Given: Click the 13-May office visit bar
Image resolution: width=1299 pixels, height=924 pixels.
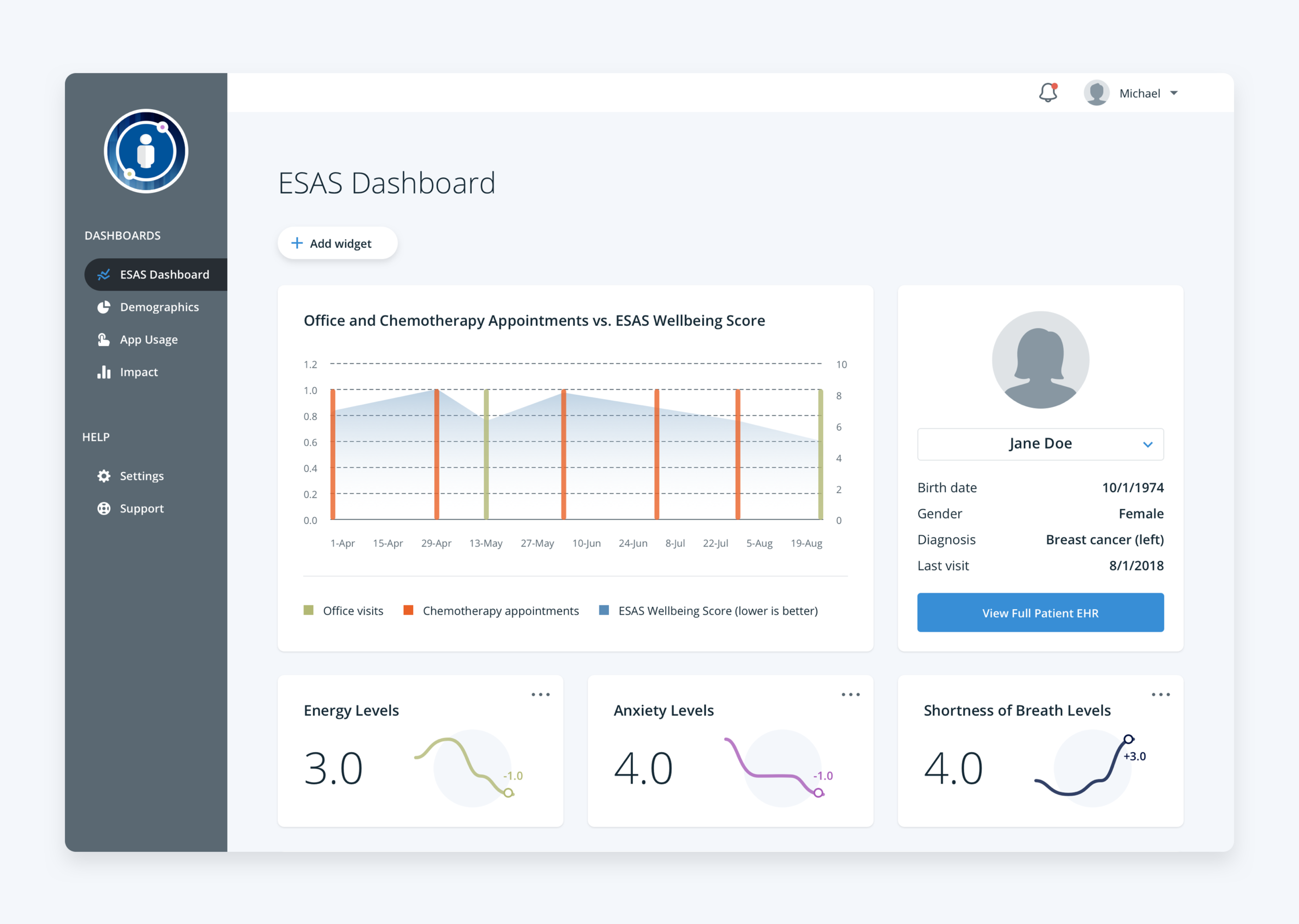Looking at the screenshot, I should (486, 454).
